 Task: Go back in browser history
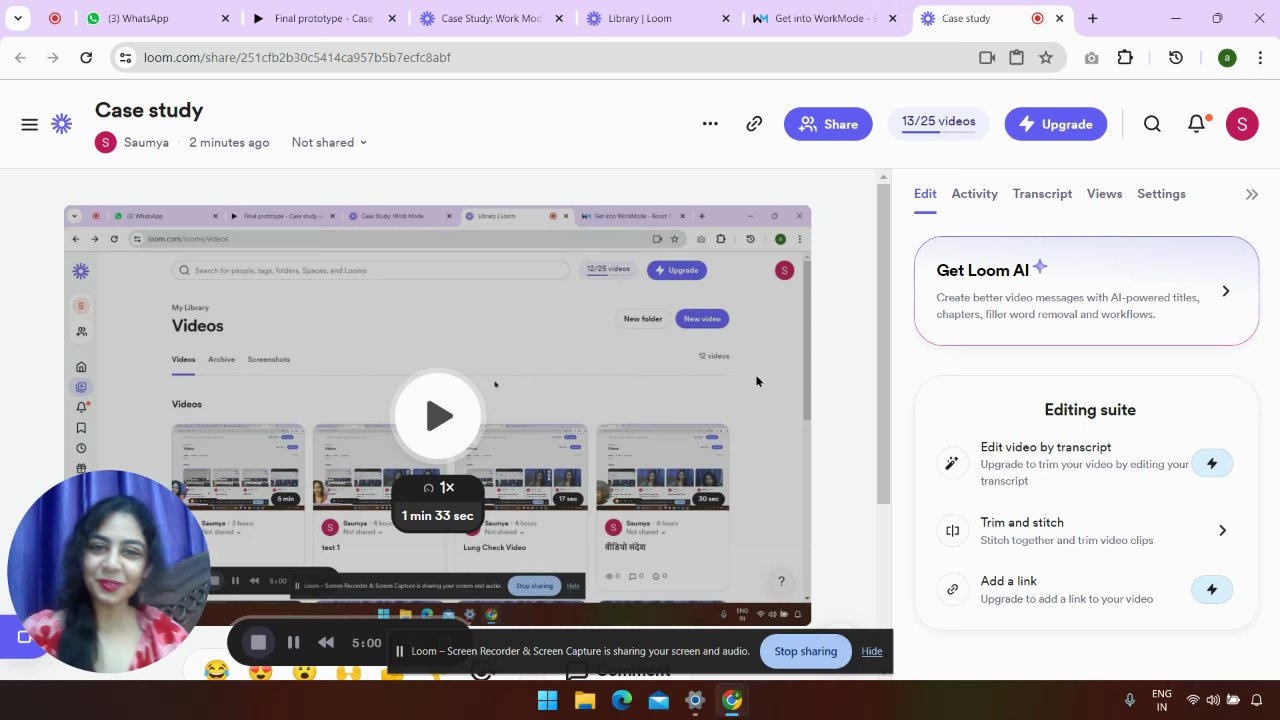coord(20,58)
